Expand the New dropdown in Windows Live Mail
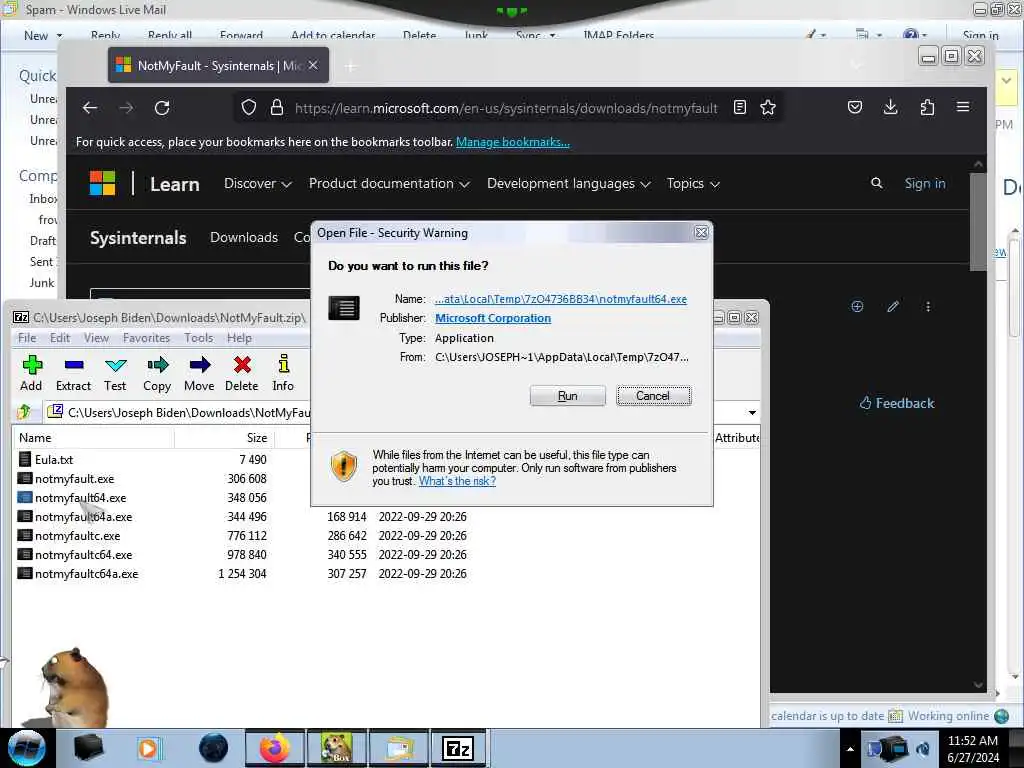 pyautogui.click(x=59, y=36)
